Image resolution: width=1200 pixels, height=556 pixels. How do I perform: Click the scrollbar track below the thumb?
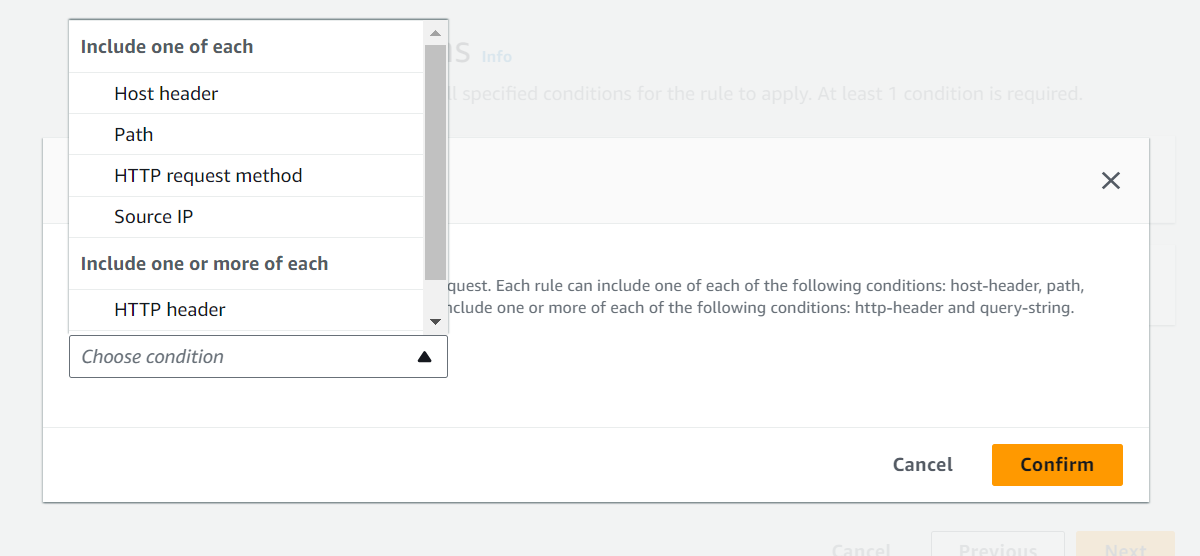(435, 295)
